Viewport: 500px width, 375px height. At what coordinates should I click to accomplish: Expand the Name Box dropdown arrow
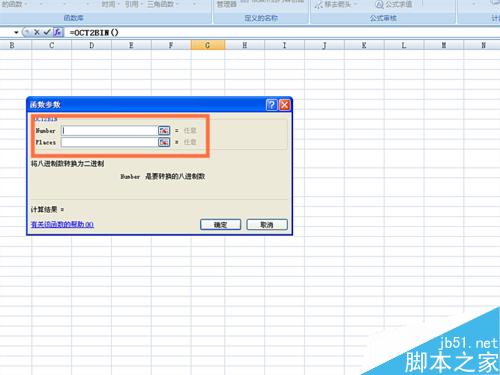[16, 33]
